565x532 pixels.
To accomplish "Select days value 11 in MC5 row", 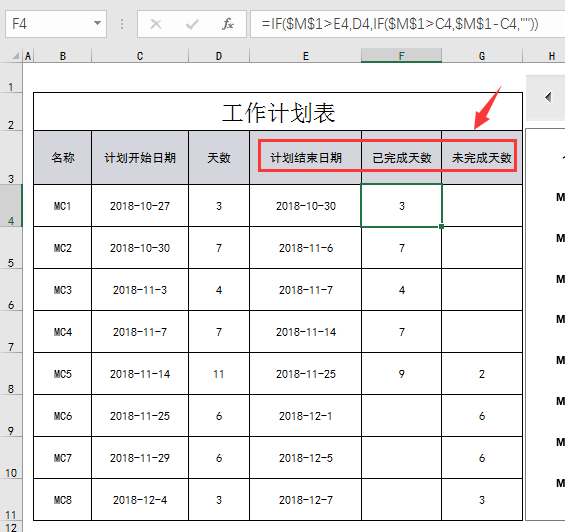I will [x=219, y=374].
